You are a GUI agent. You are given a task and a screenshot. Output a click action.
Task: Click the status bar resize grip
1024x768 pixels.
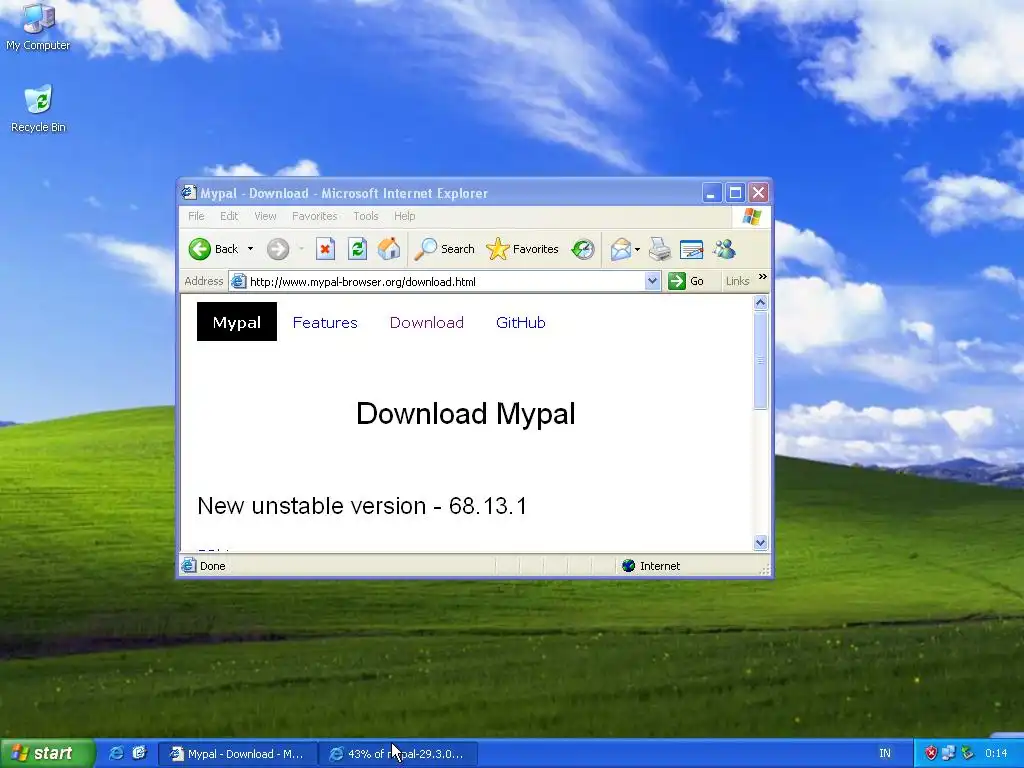pos(765,570)
